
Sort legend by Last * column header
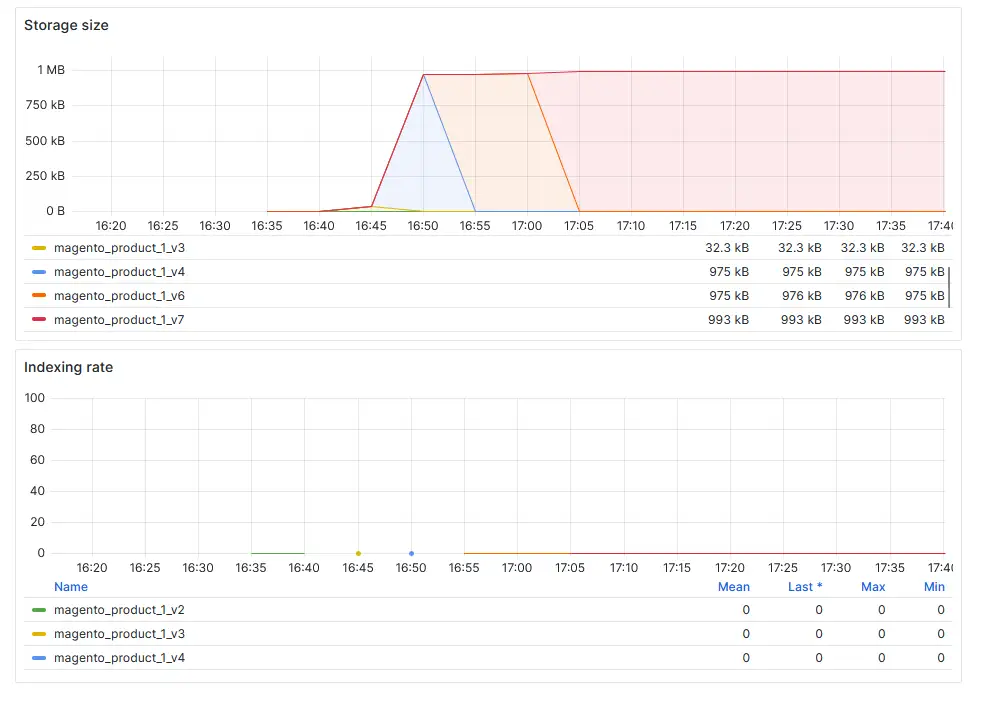[804, 587]
